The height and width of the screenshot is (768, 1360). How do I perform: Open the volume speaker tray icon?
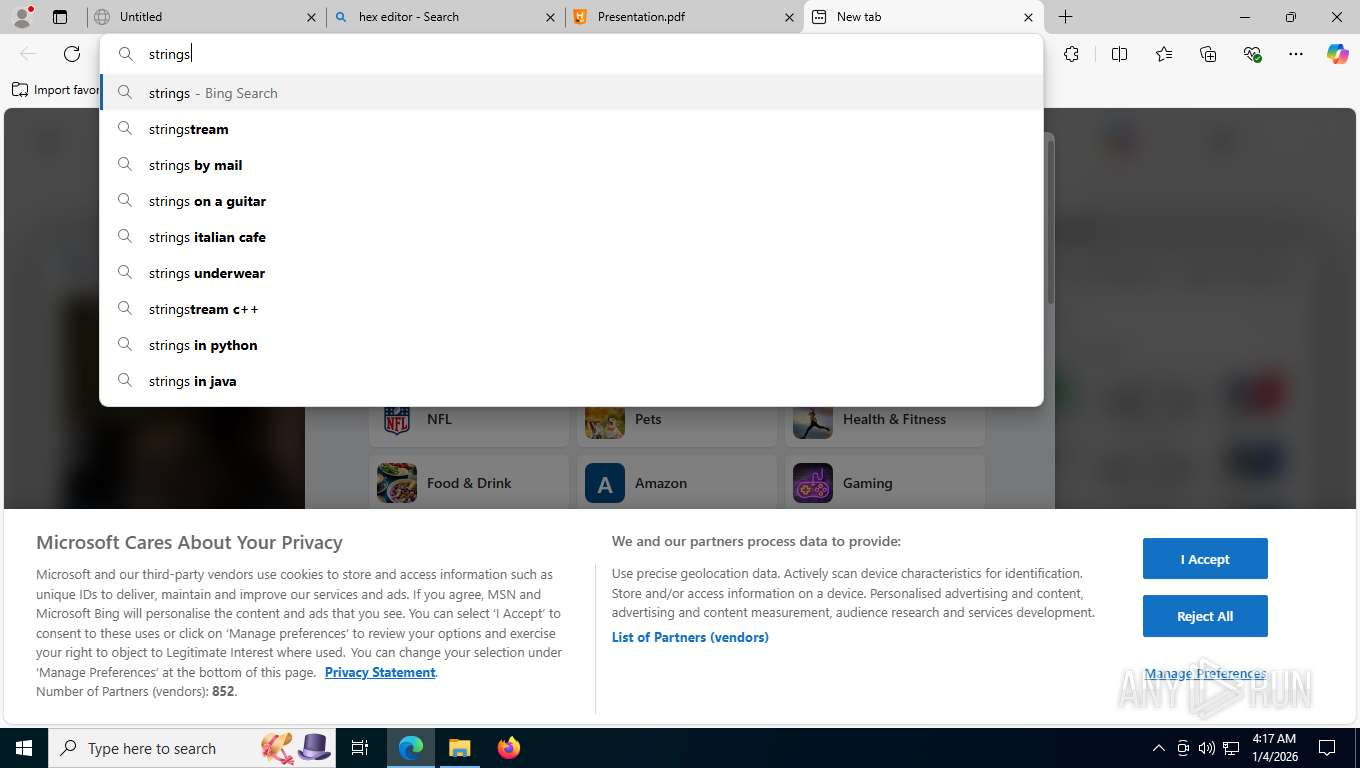pos(1206,748)
